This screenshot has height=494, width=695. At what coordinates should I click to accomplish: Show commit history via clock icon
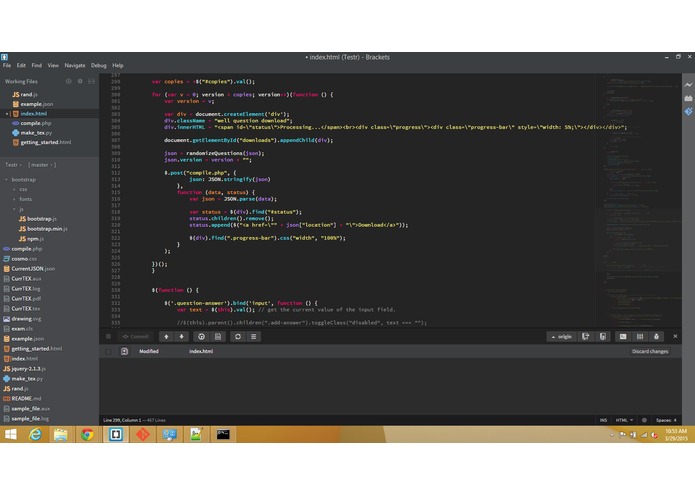tap(201, 337)
